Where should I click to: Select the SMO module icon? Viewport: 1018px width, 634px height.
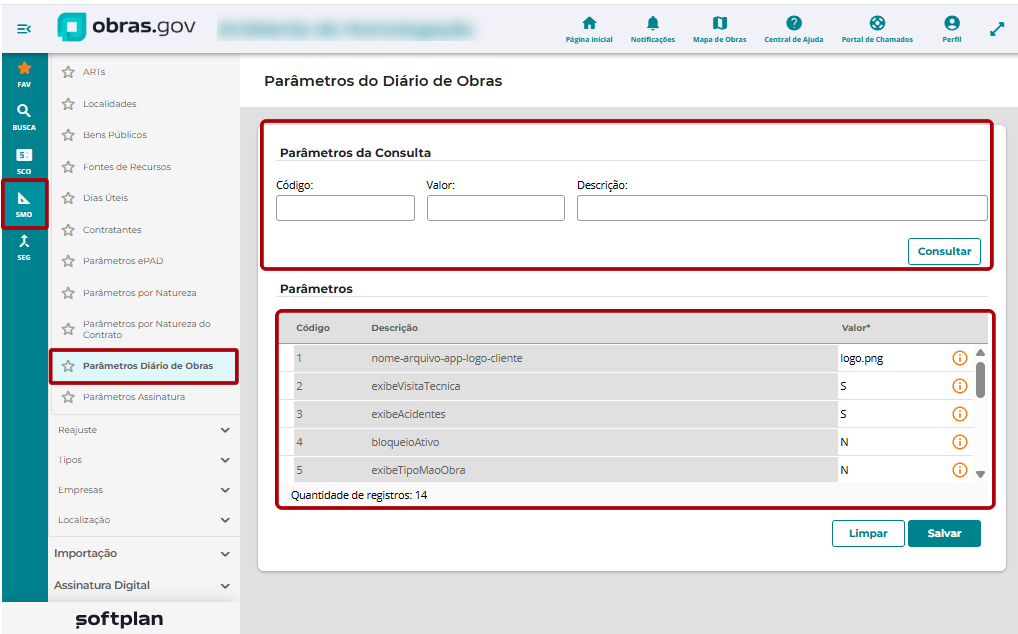pyautogui.click(x=24, y=204)
